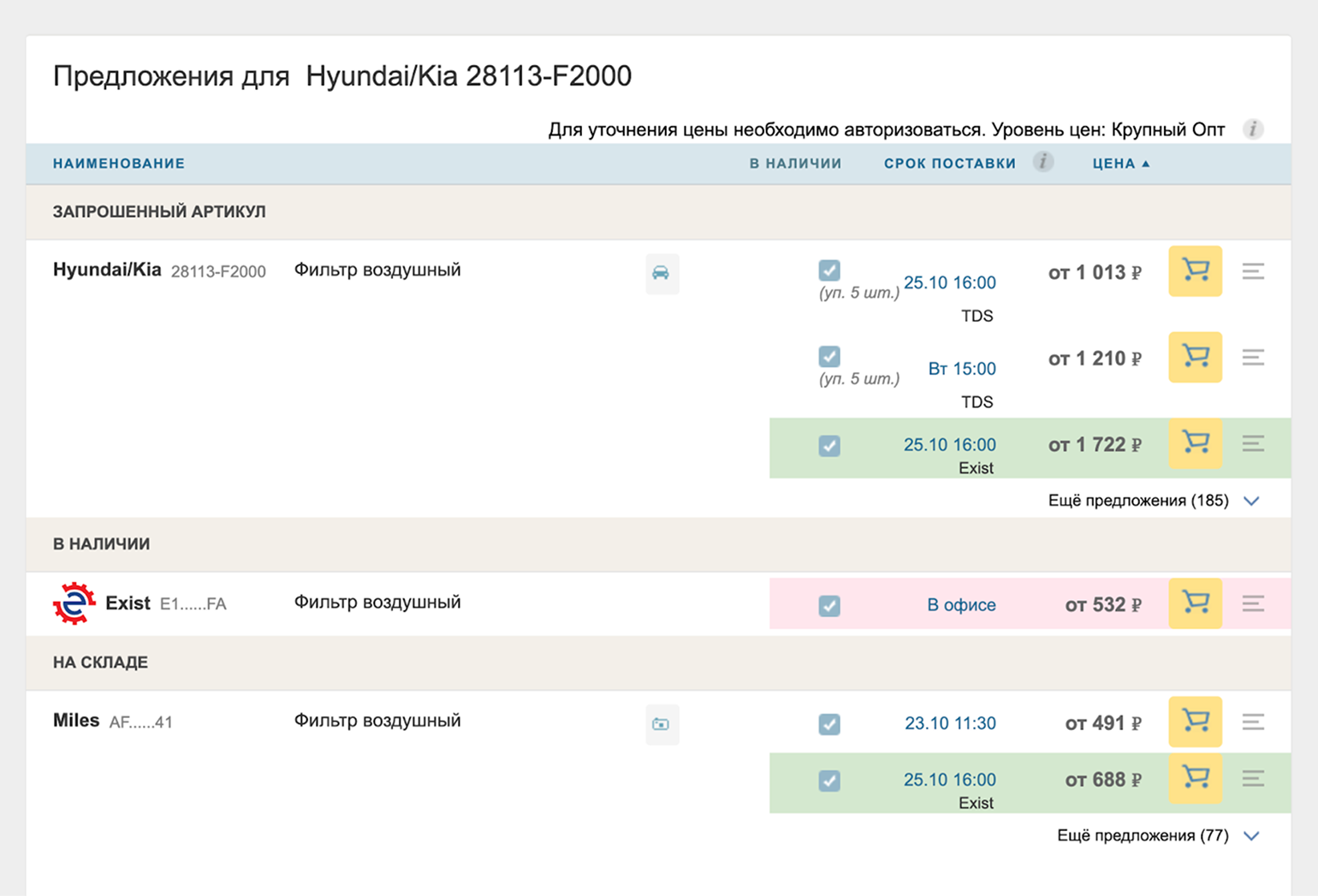Show price level info icon near Крупный Опт
1318x896 pixels.
click(x=1253, y=129)
